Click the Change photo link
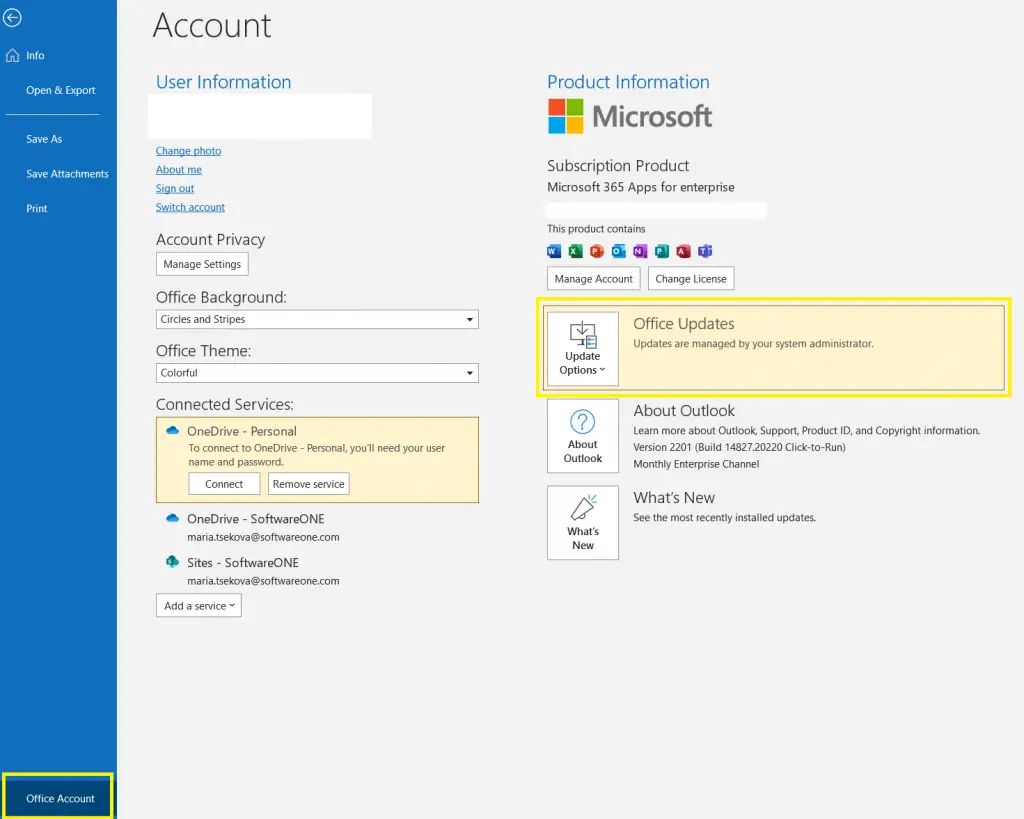 188,151
